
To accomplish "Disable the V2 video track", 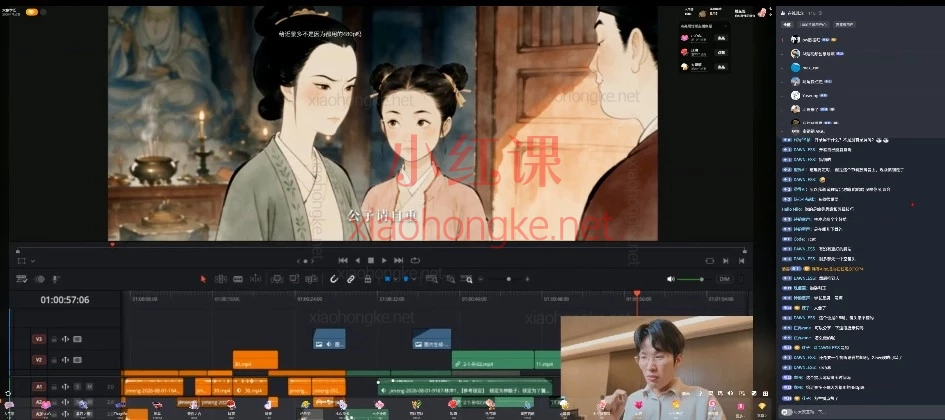I will click(x=77, y=360).
